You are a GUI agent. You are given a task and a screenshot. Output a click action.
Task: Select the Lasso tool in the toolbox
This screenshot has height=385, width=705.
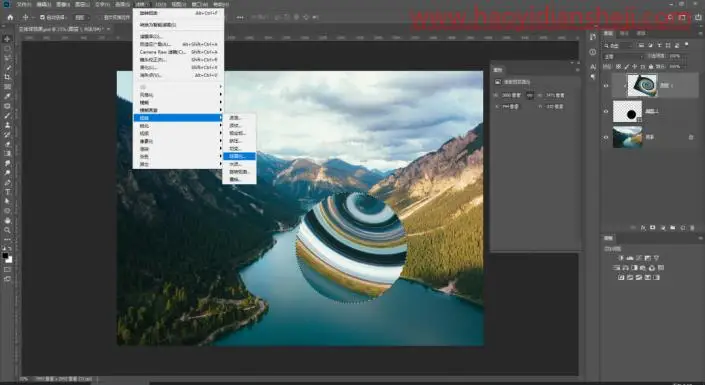(7, 58)
